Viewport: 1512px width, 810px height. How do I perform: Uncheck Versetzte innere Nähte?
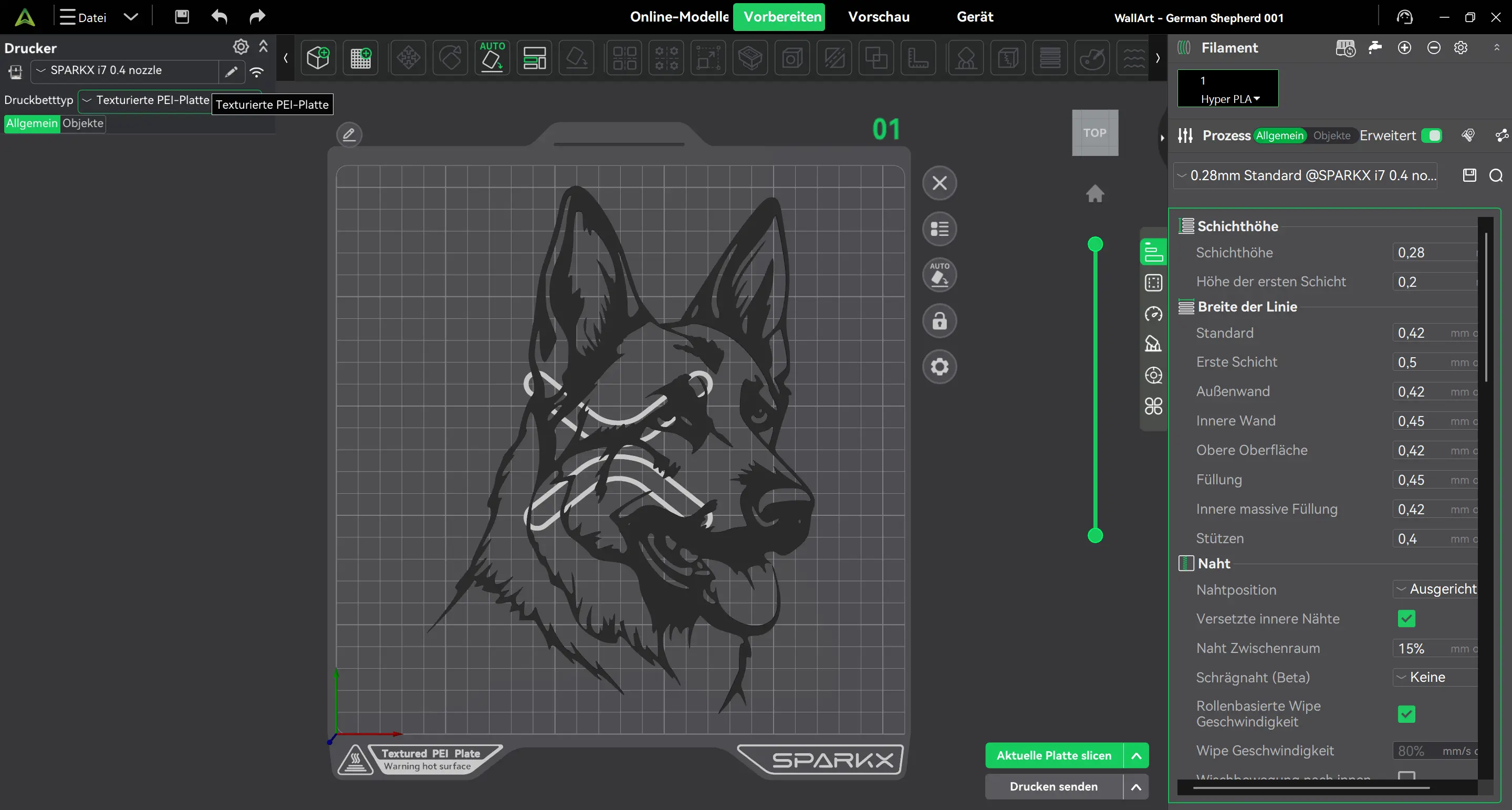point(1406,618)
